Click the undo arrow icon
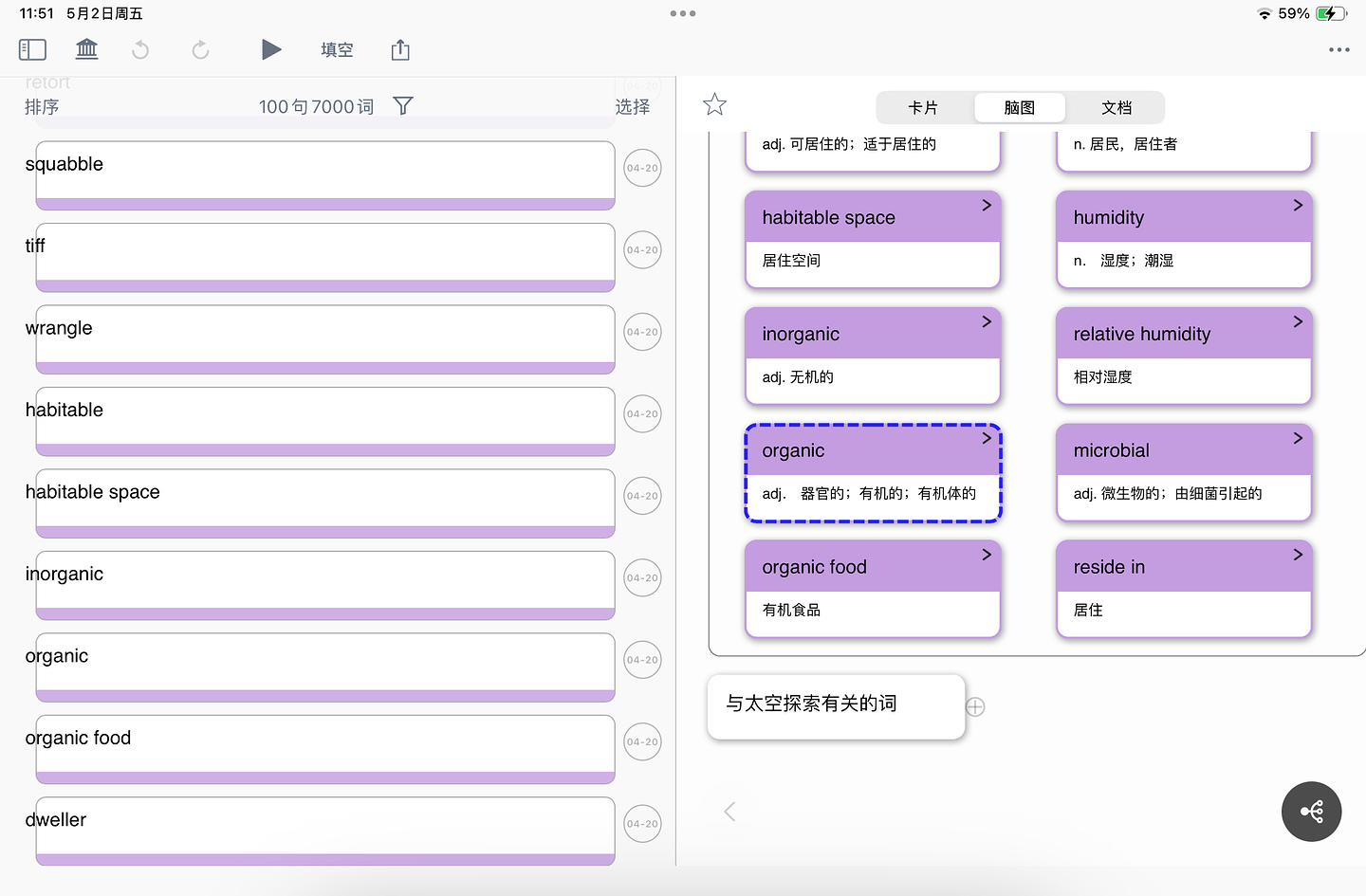The image size is (1366, 896). coord(140,49)
